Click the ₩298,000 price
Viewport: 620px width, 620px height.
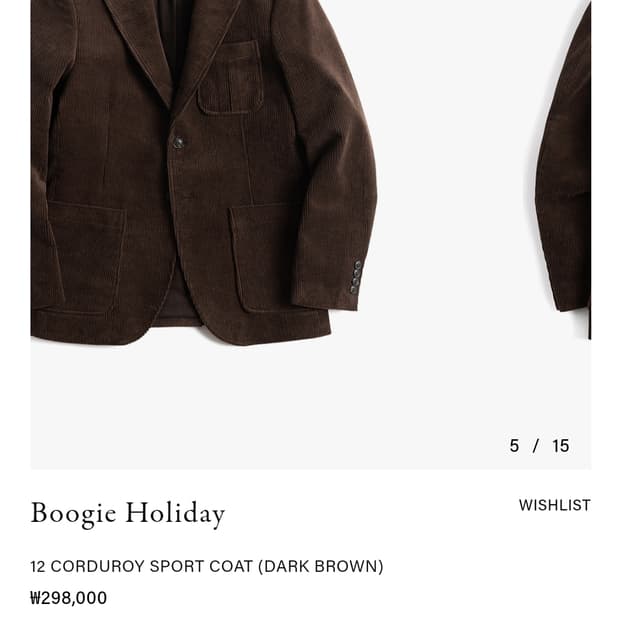(69, 598)
